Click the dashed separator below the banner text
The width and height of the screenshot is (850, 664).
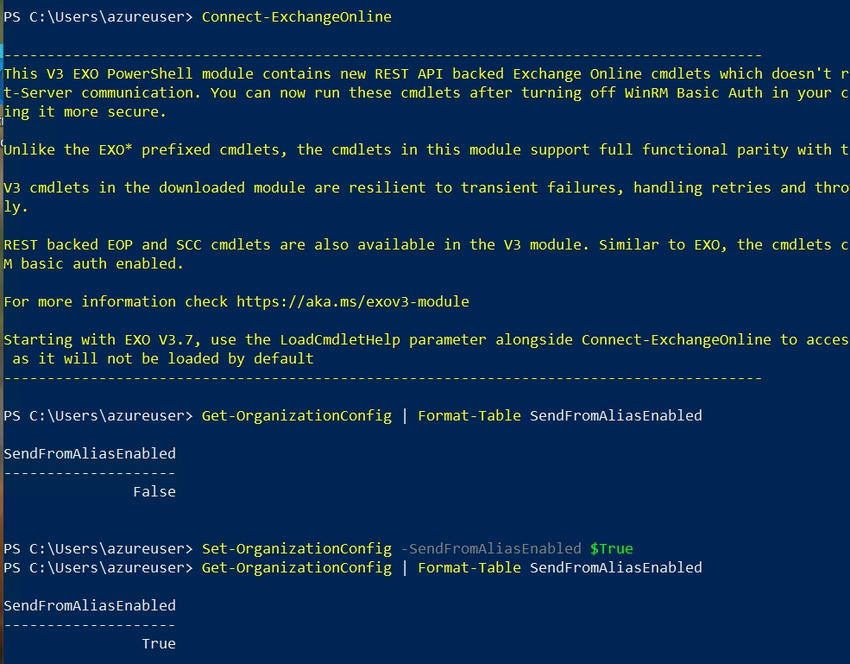(382, 378)
